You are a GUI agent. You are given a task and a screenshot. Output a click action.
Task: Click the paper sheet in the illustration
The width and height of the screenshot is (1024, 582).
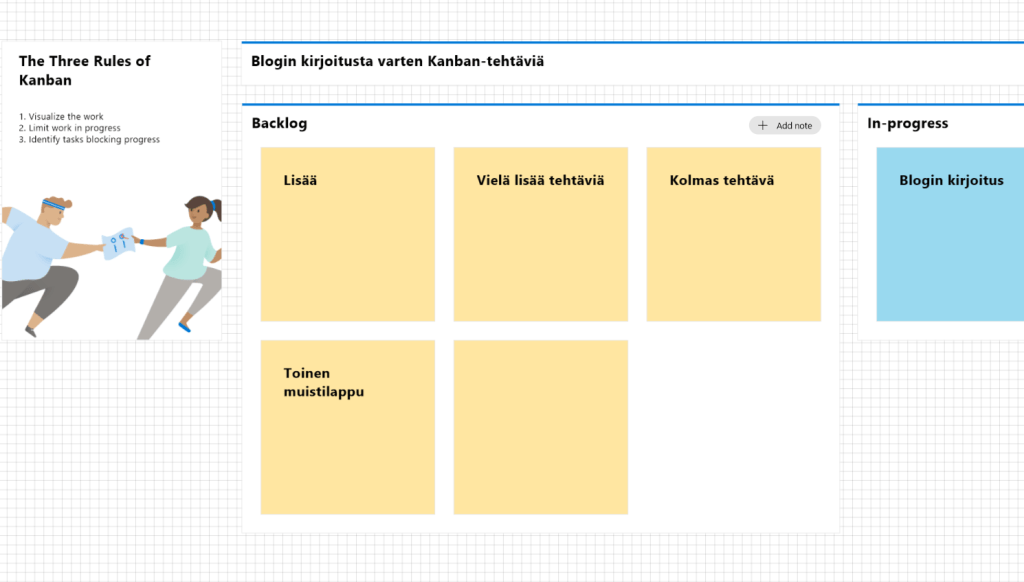pos(117,242)
